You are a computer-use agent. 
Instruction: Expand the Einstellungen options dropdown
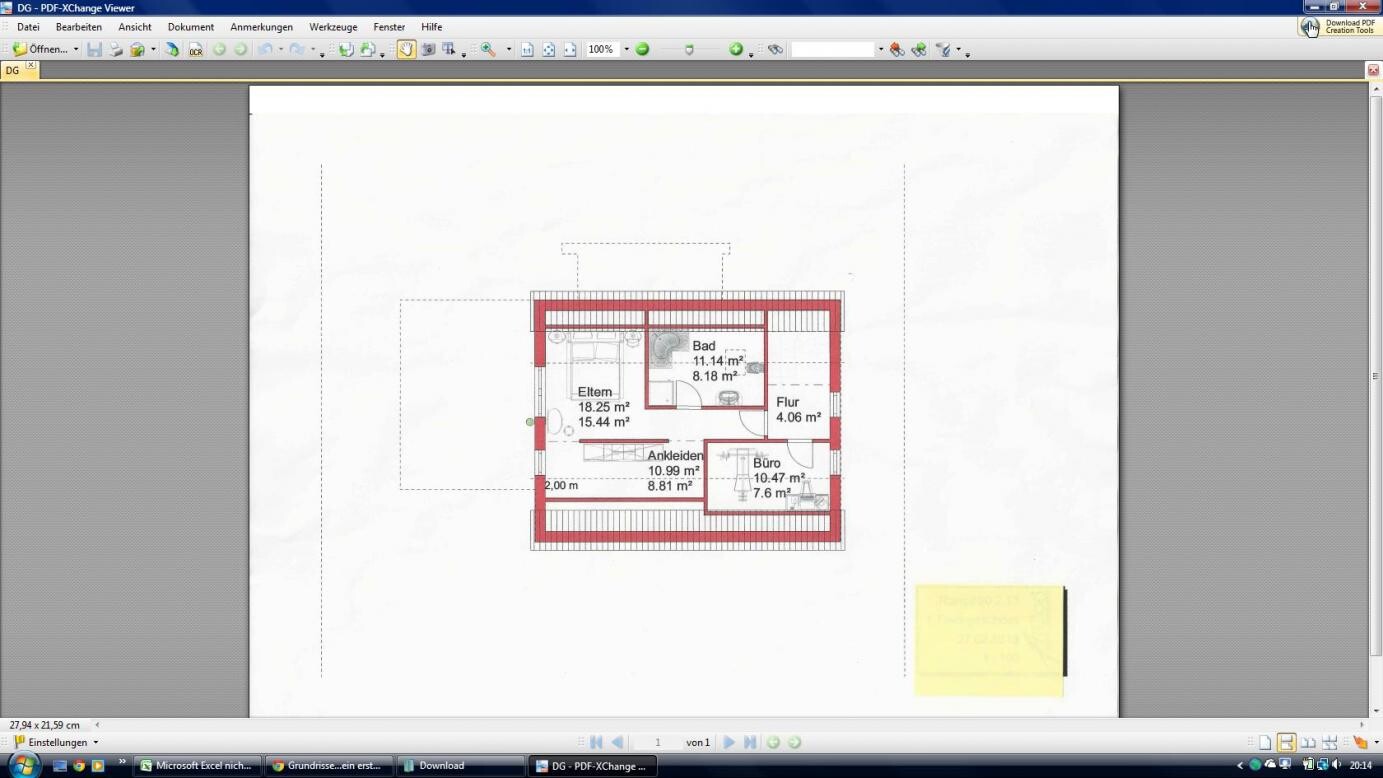coord(96,742)
